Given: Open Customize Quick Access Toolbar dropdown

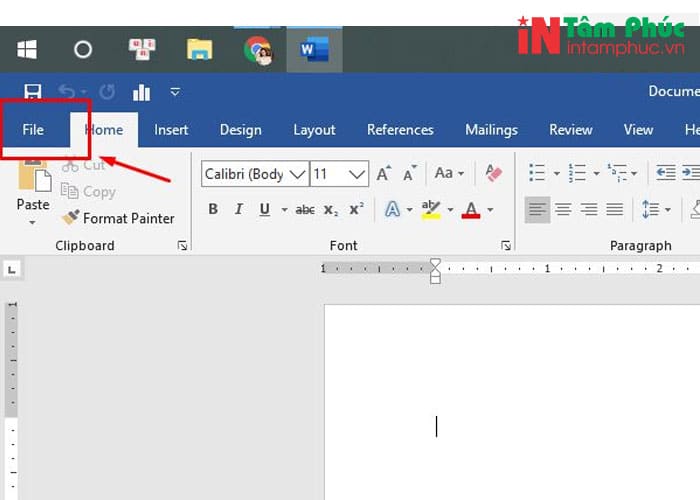Looking at the screenshot, I should point(175,92).
